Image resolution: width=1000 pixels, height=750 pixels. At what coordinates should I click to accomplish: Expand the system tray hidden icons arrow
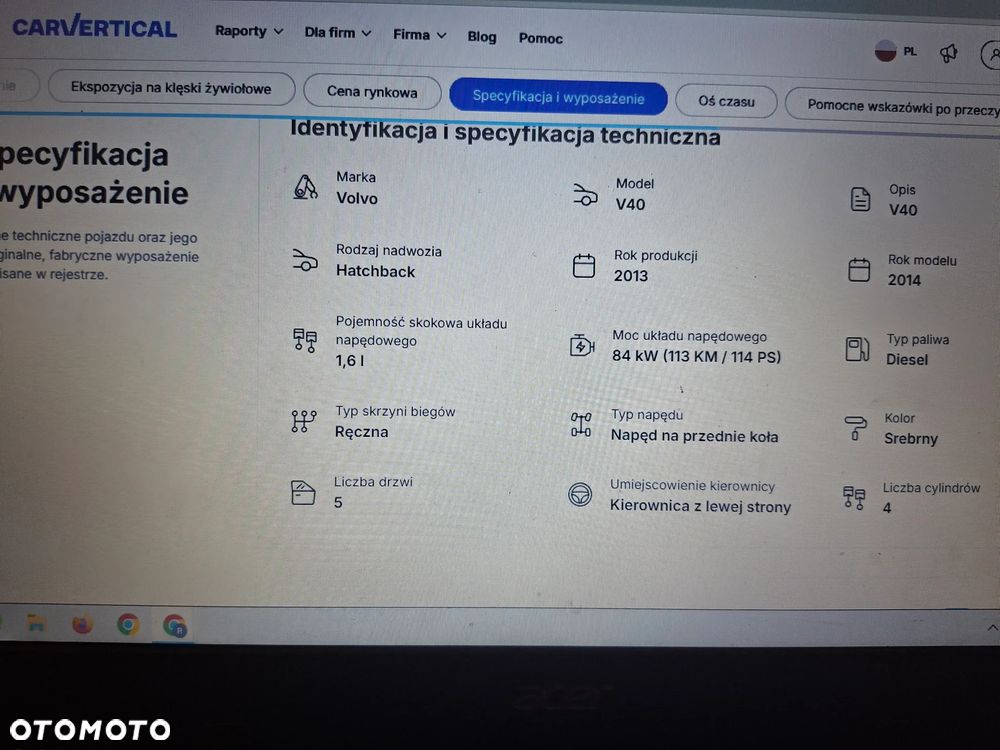[x=992, y=628]
